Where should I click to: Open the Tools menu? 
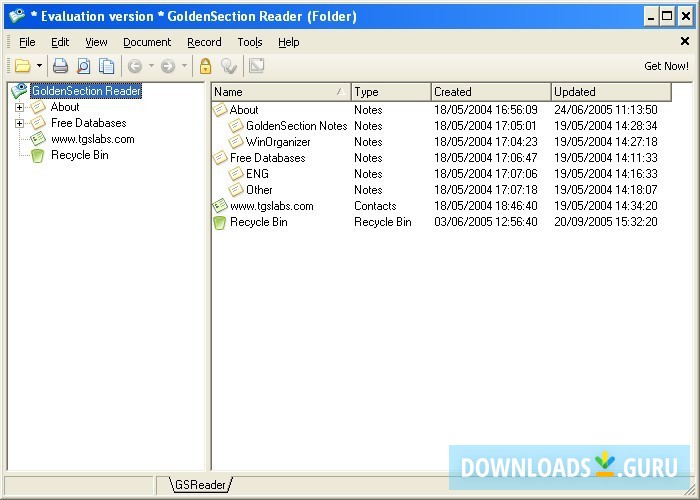(x=250, y=42)
